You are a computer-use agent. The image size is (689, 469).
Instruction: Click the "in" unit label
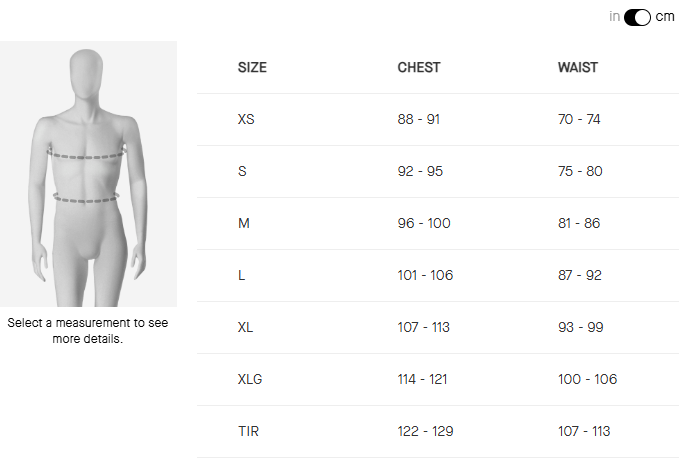614,17
